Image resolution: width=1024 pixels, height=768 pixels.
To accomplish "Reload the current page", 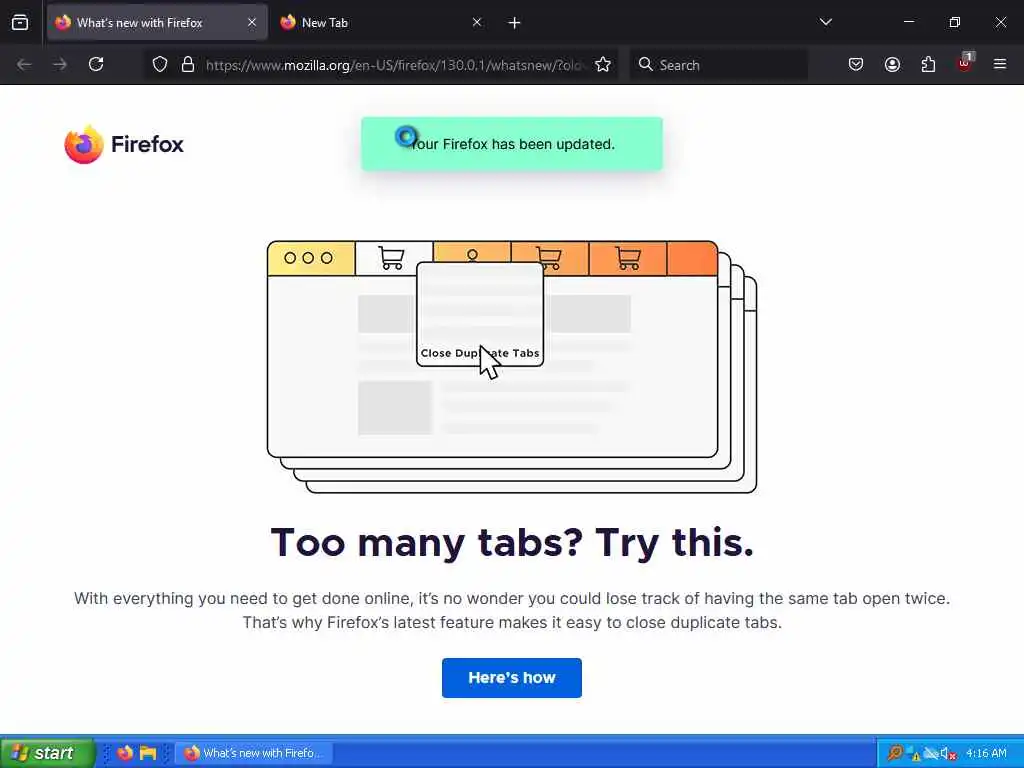I will click(x=96, y=65).
